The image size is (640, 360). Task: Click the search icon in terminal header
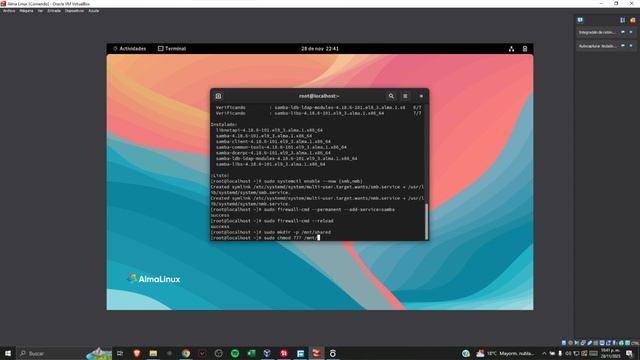[x=391, y=96]
